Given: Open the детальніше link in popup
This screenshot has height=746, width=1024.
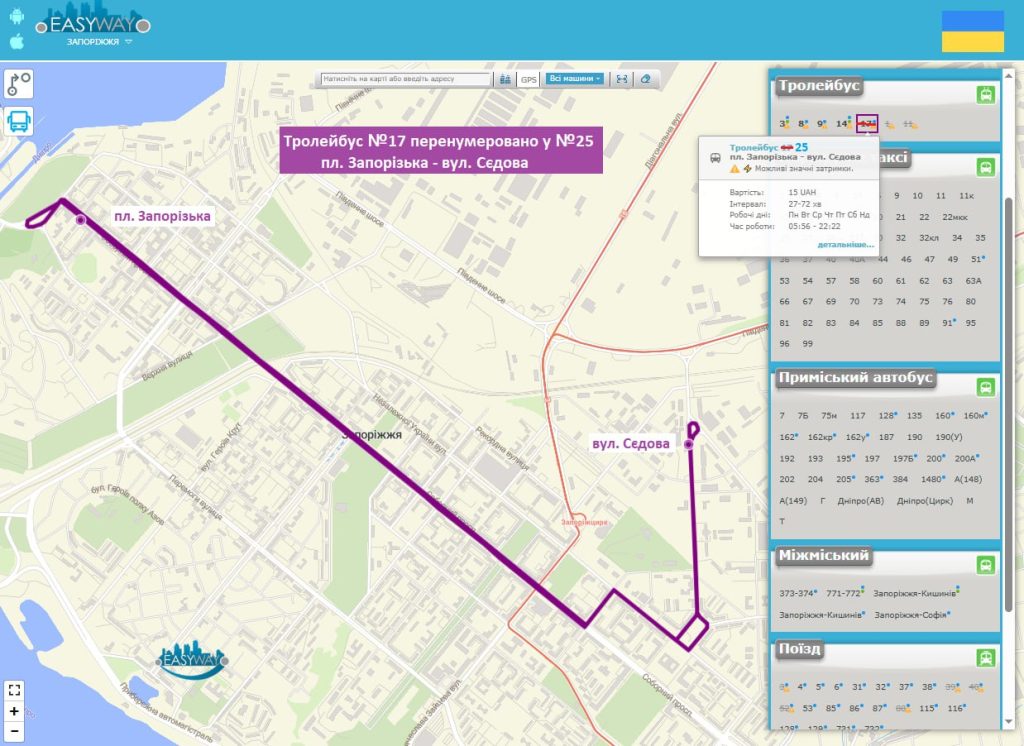Looking at the screenshot, I should point(845,244).
